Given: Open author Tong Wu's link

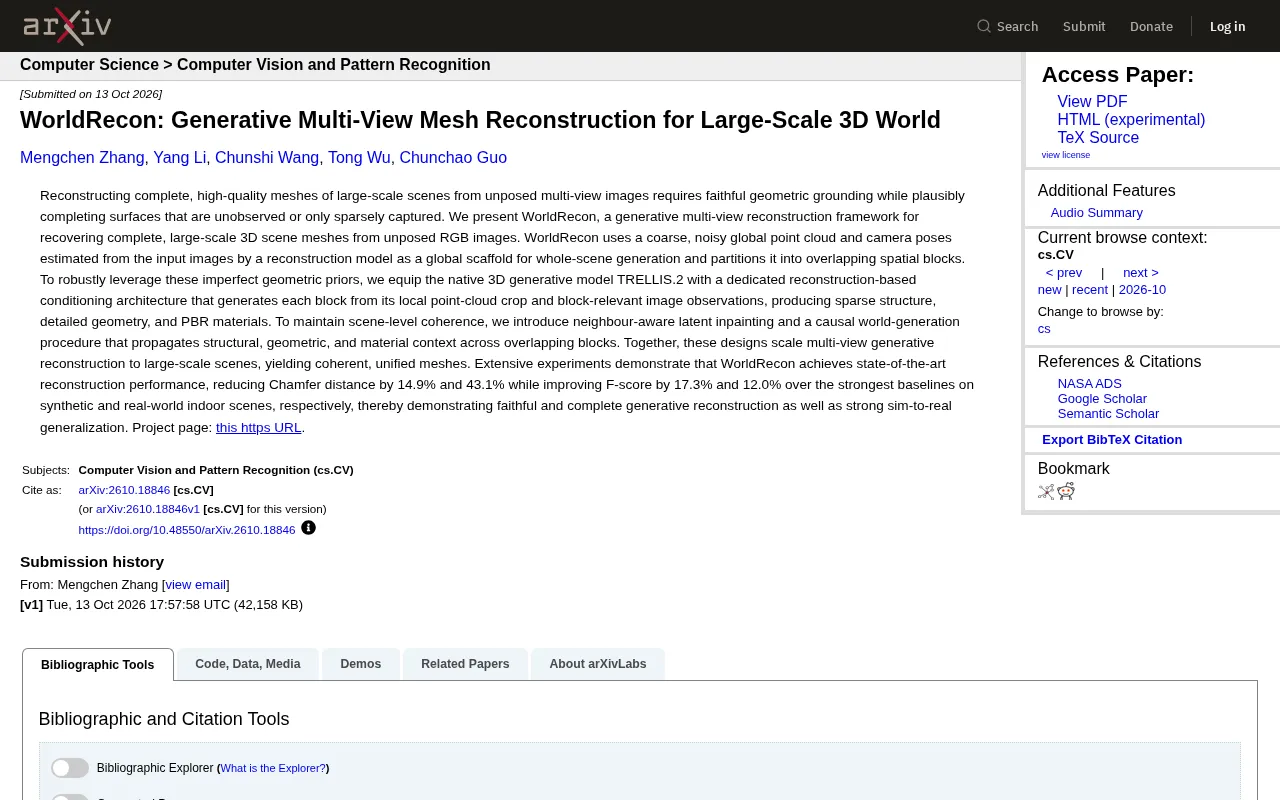Looking at the screenshot, I should click(360, 158).
